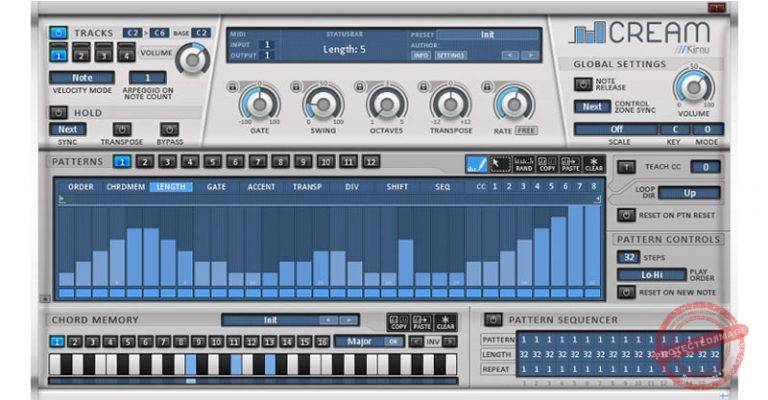The height and width of the screenshot is (400, 768).
Task: Click the Chord Memory PASTE icon
Action: point(422,322)
